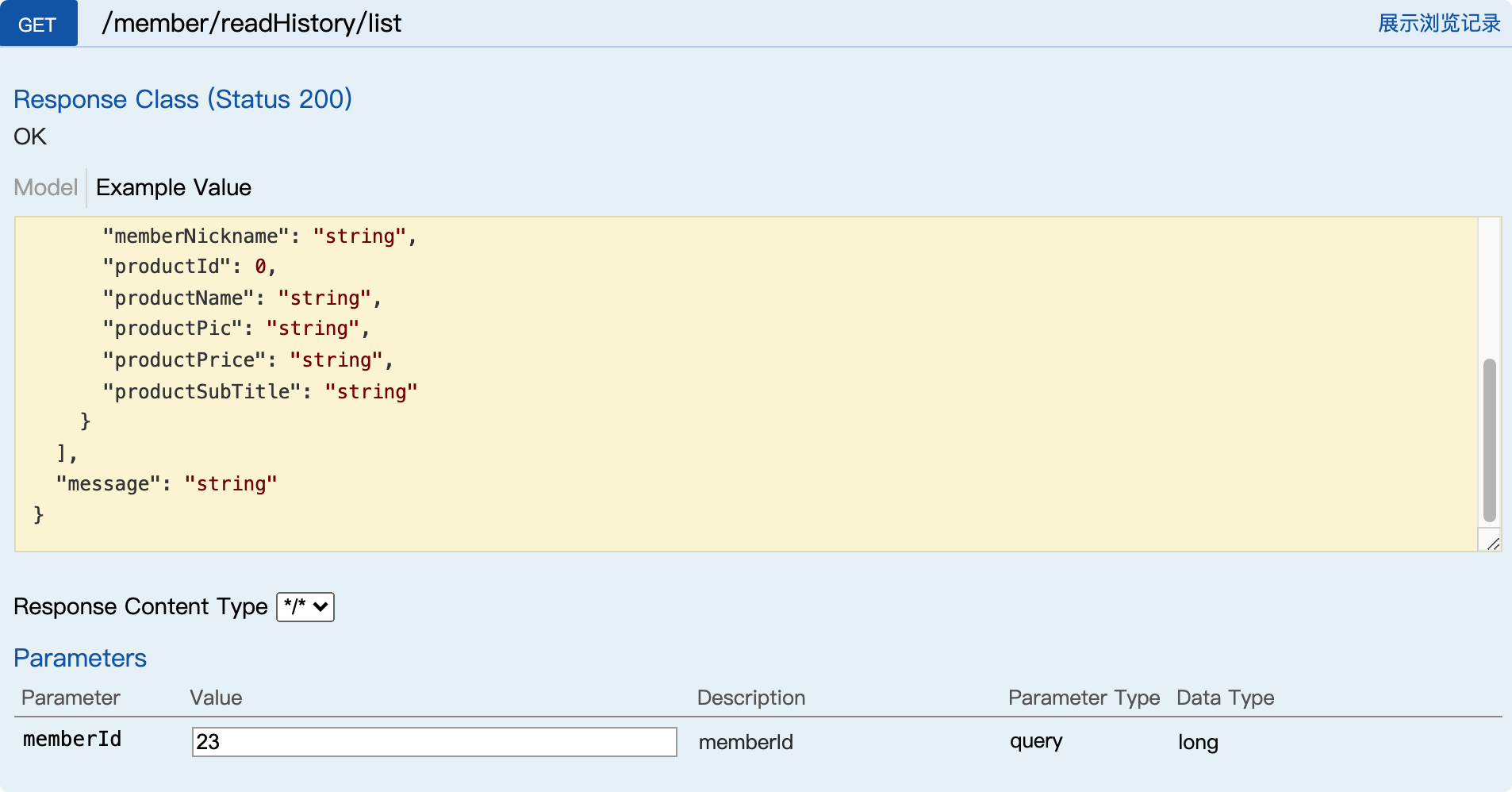Image resolution: width=1512 pixels, height=792 pixels.
Task: Click the "message" JSON line
Action: tap(167, 483)
